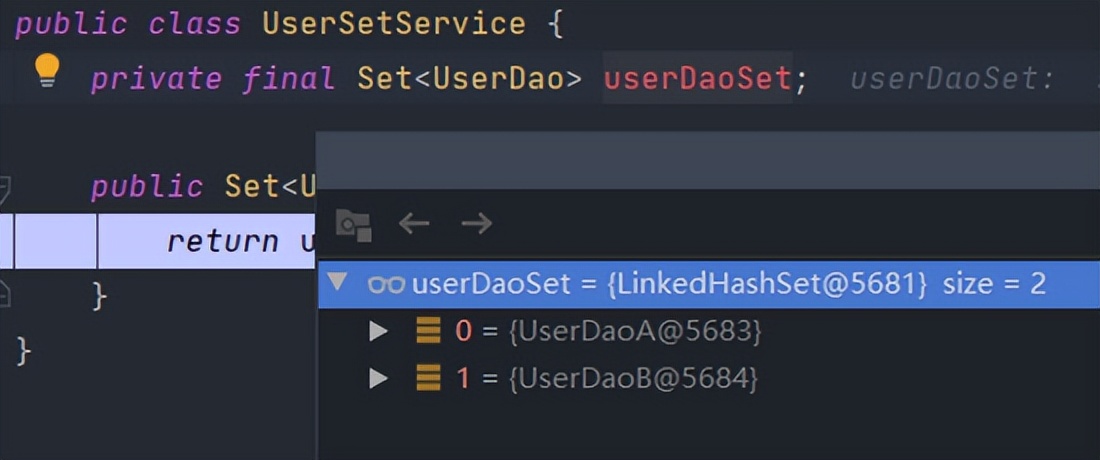
Task: Click the field icon beside element 0
Action: pyautogui.click(x=429, y=331)
